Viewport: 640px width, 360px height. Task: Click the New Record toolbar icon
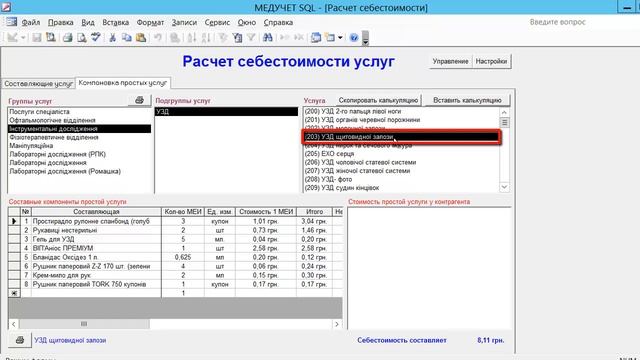(284, 38)
